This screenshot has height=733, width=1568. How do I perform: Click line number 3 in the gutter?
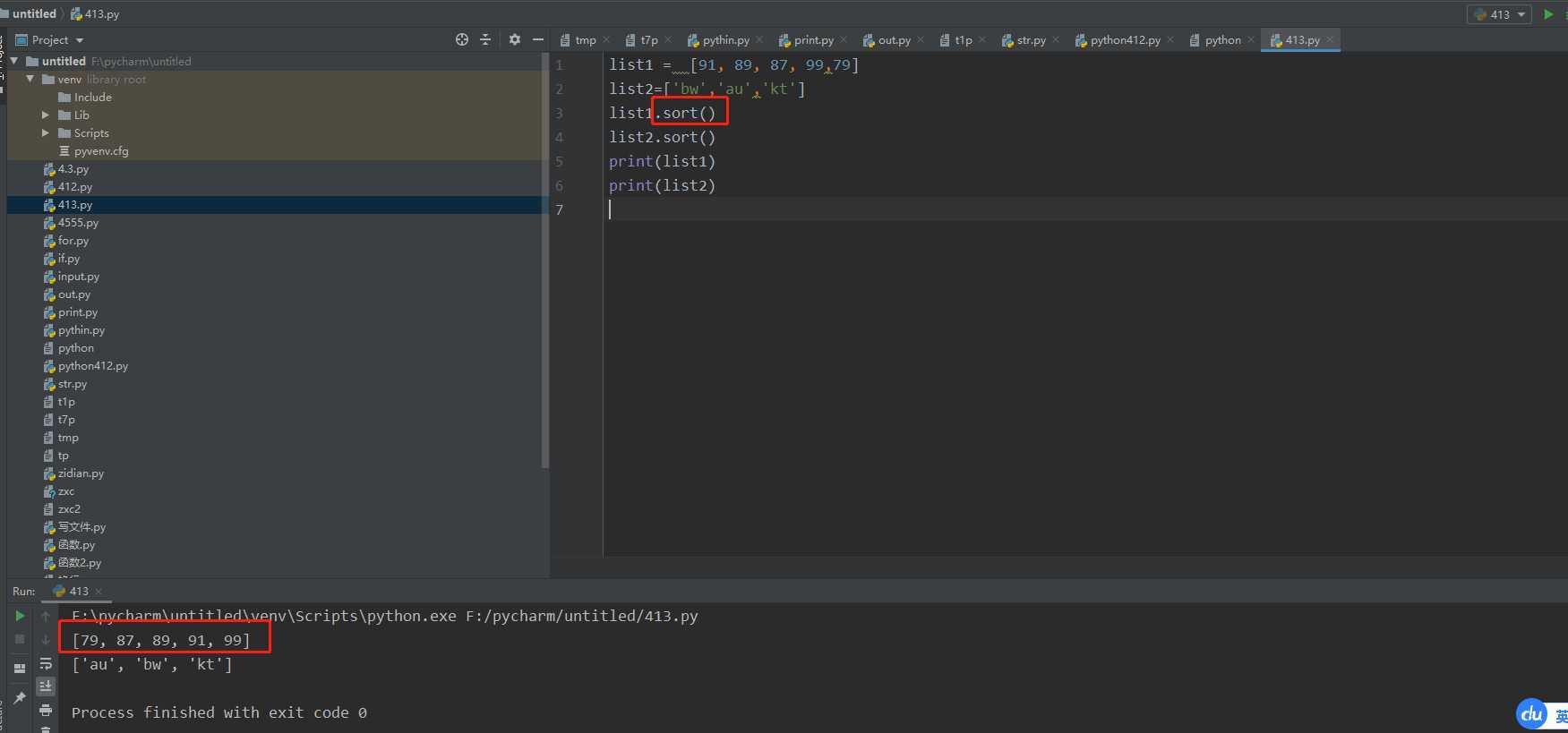click(x=559, y=113)
